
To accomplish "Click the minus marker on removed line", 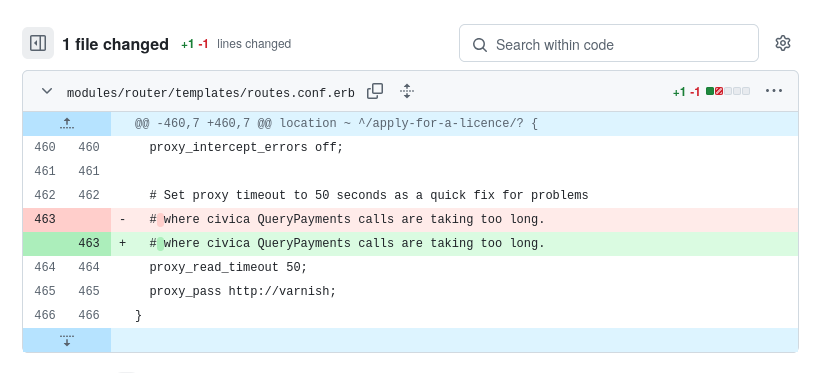I will click(x=123, y=219).
